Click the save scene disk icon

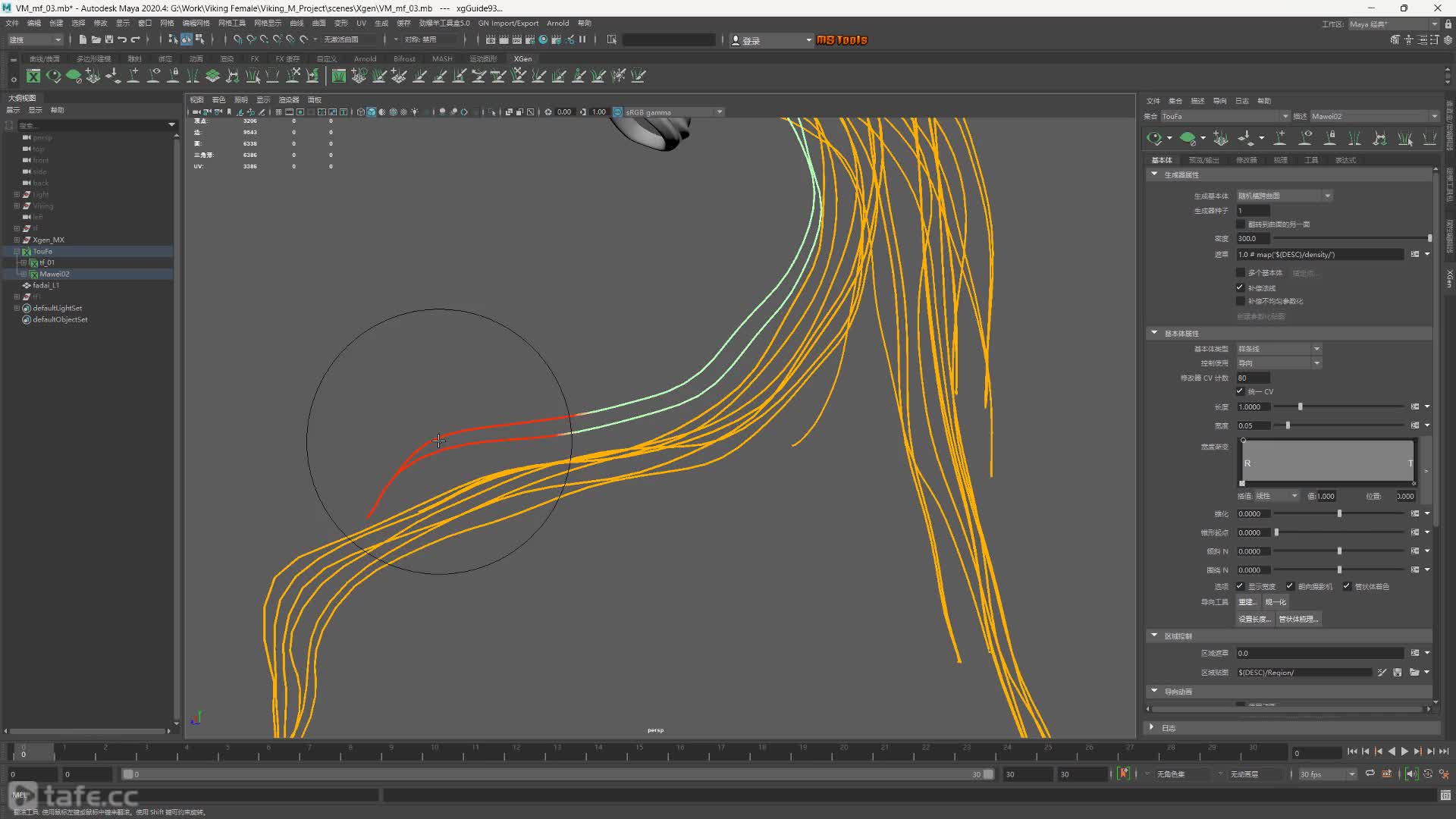coord(108,39)
